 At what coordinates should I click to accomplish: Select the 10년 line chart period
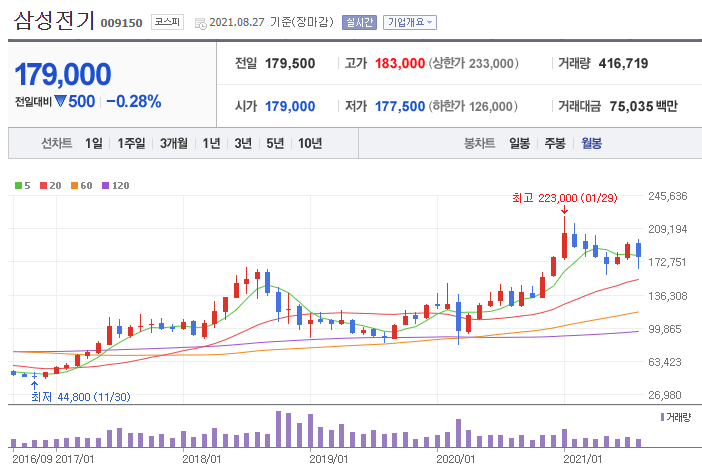310,143
